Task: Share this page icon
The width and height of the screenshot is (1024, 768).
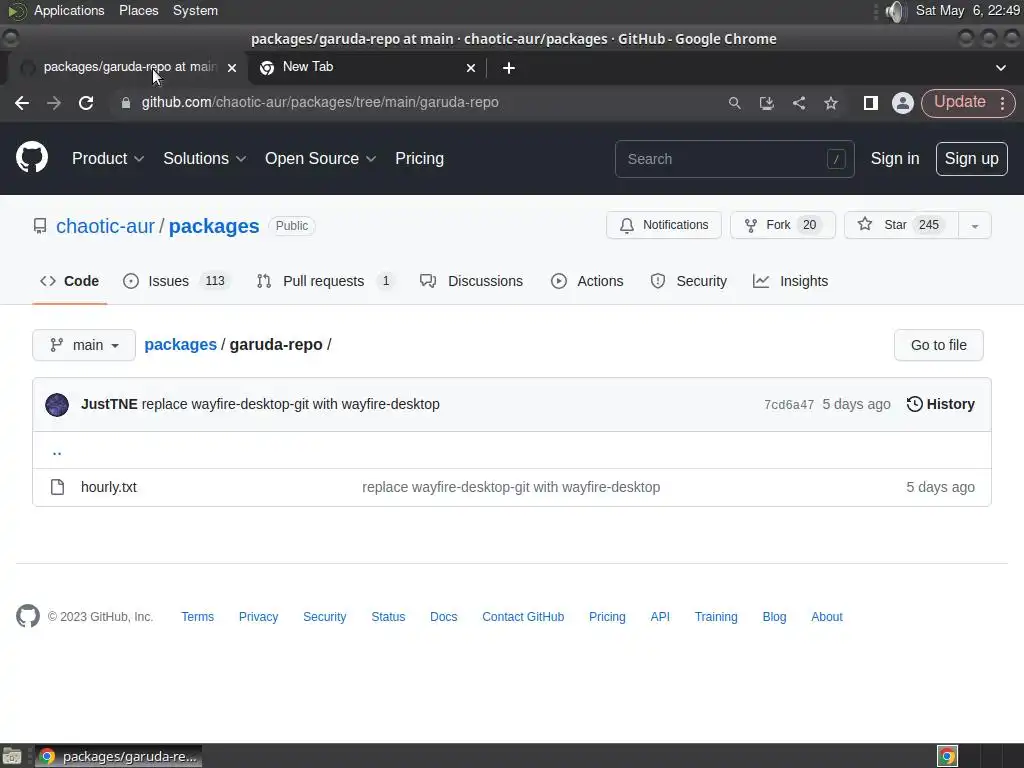Action: 799,103
